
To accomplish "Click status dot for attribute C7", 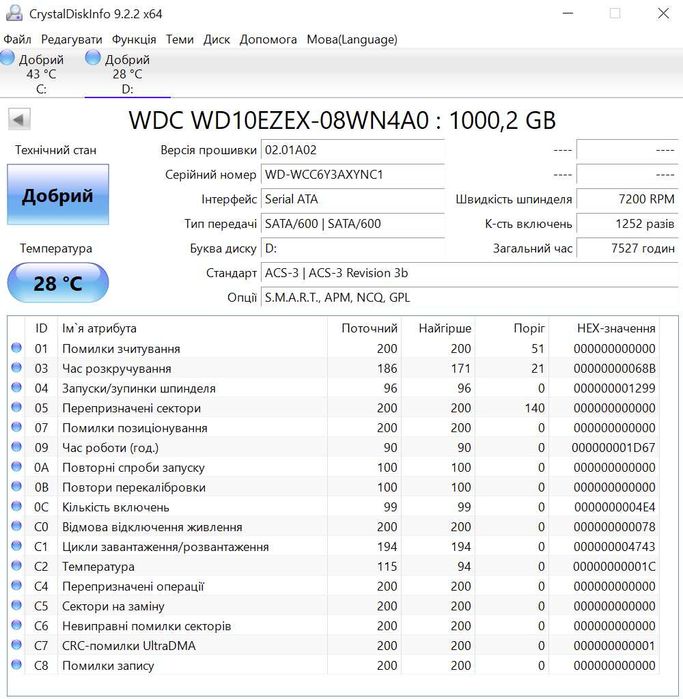I will pyautogui.click(x=16, y=644).
